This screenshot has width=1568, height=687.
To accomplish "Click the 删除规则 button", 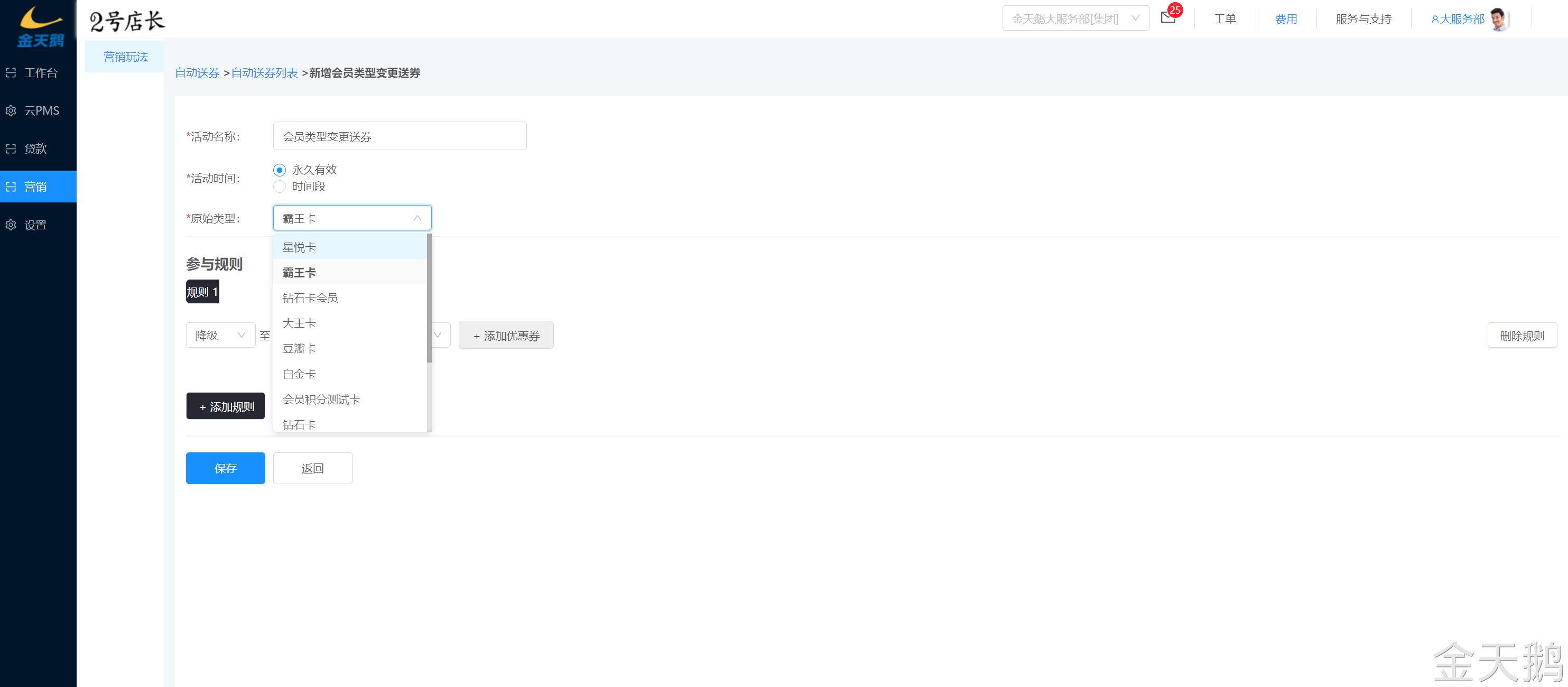I will click(x=1521, y=335).
